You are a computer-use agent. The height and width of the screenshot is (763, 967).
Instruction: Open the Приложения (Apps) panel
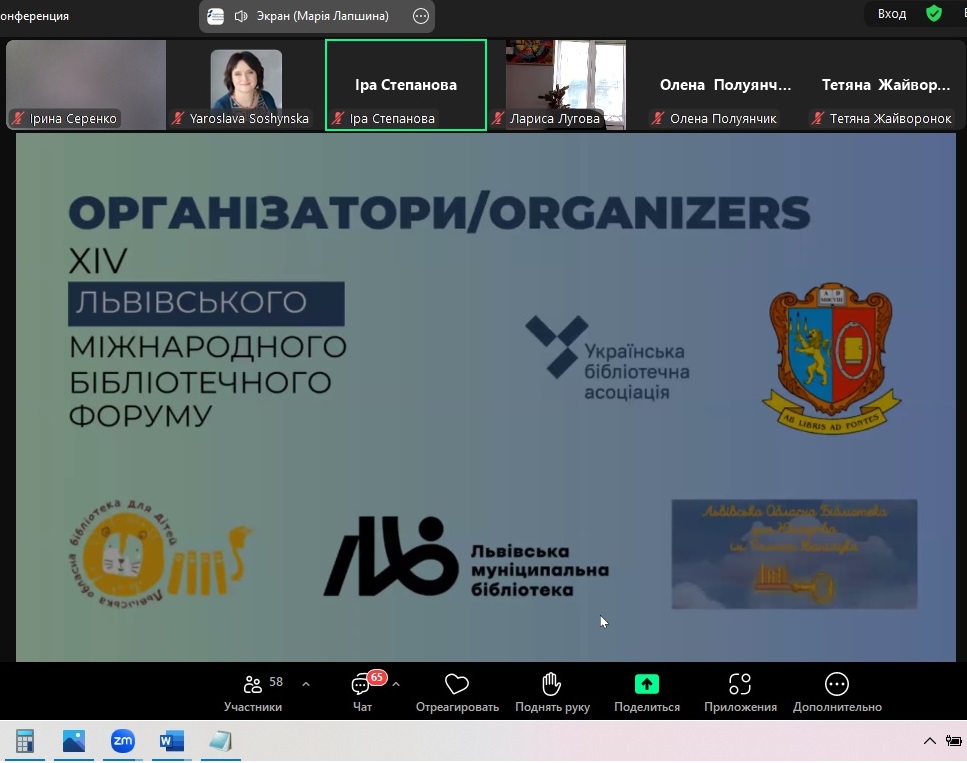tap(739, 684)
